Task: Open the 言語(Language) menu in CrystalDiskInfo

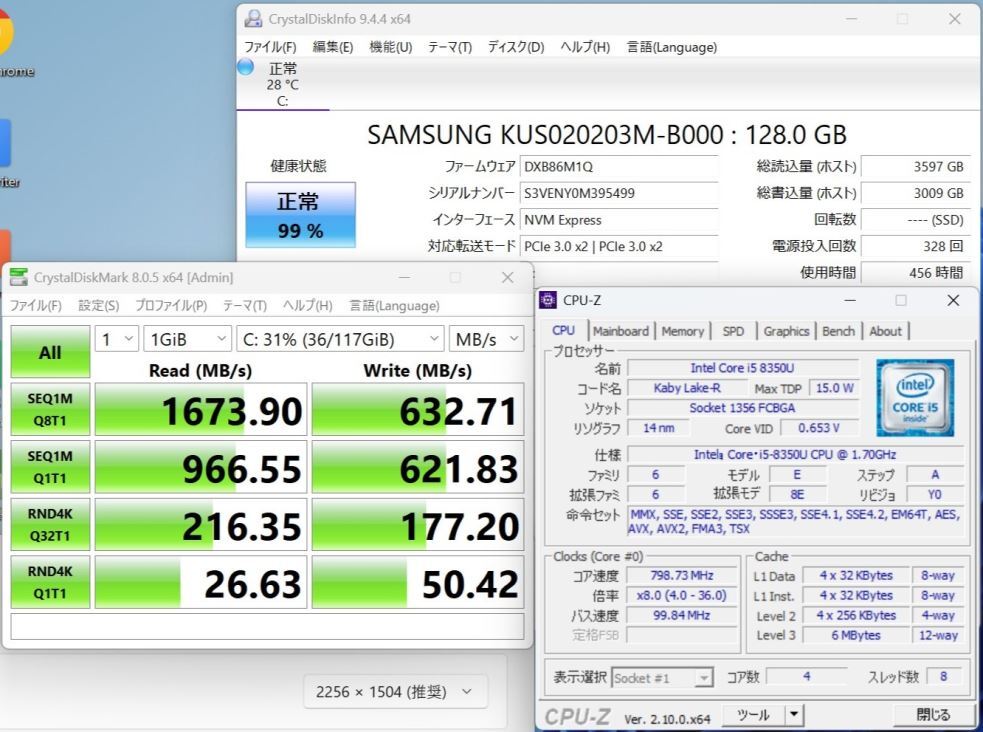Action: [672, 47]
